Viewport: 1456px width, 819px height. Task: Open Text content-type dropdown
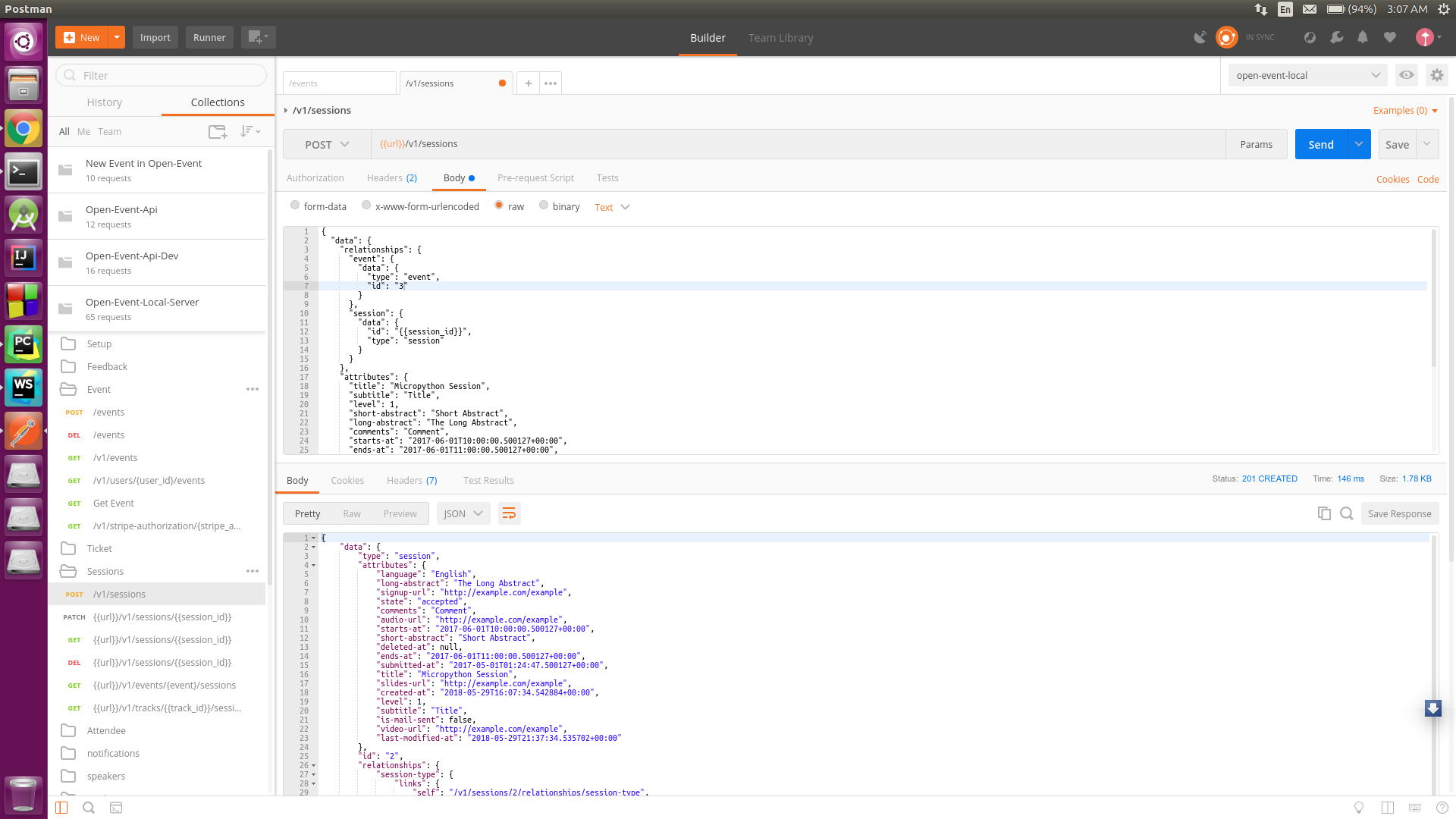613,207
